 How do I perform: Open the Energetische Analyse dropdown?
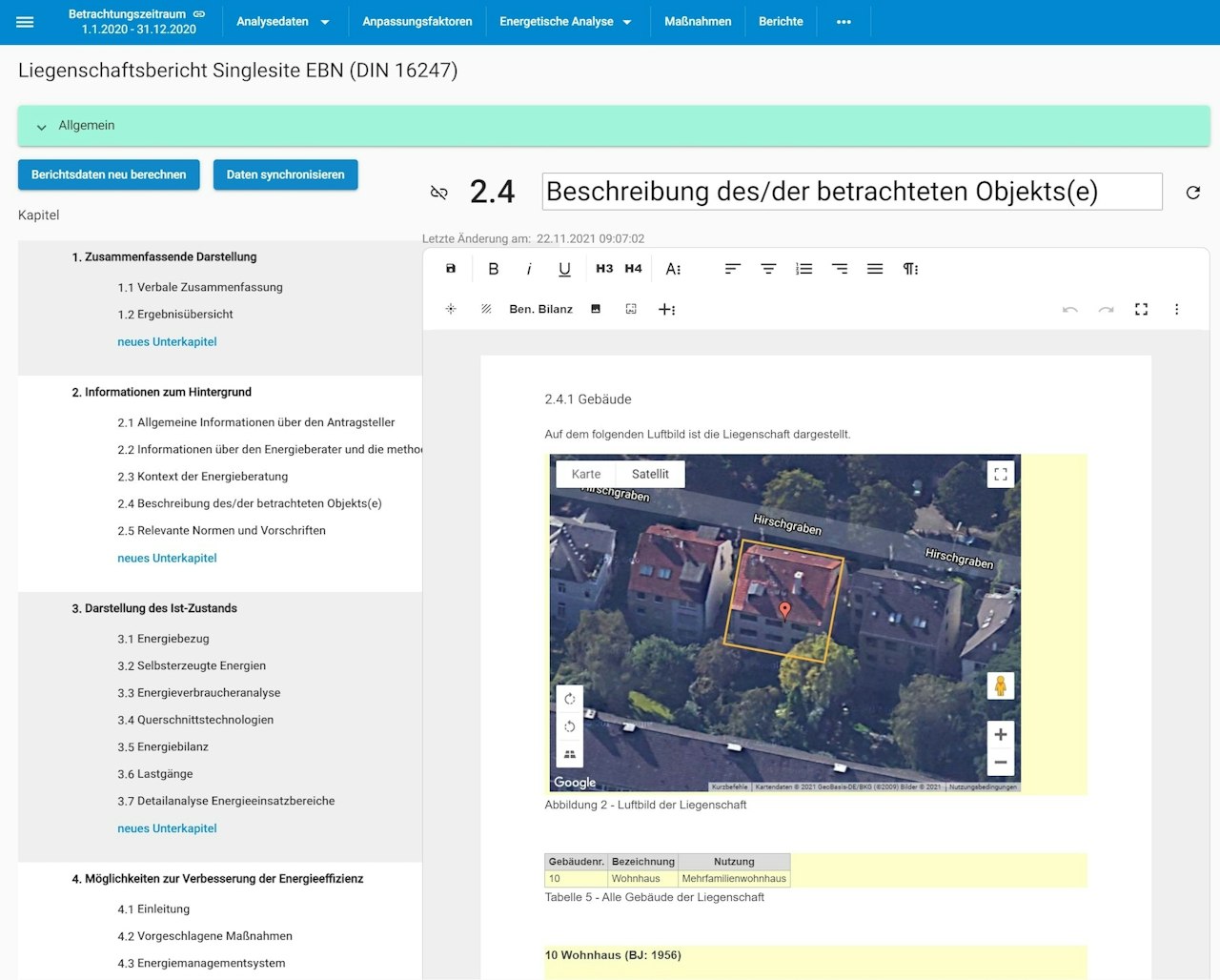565,22
